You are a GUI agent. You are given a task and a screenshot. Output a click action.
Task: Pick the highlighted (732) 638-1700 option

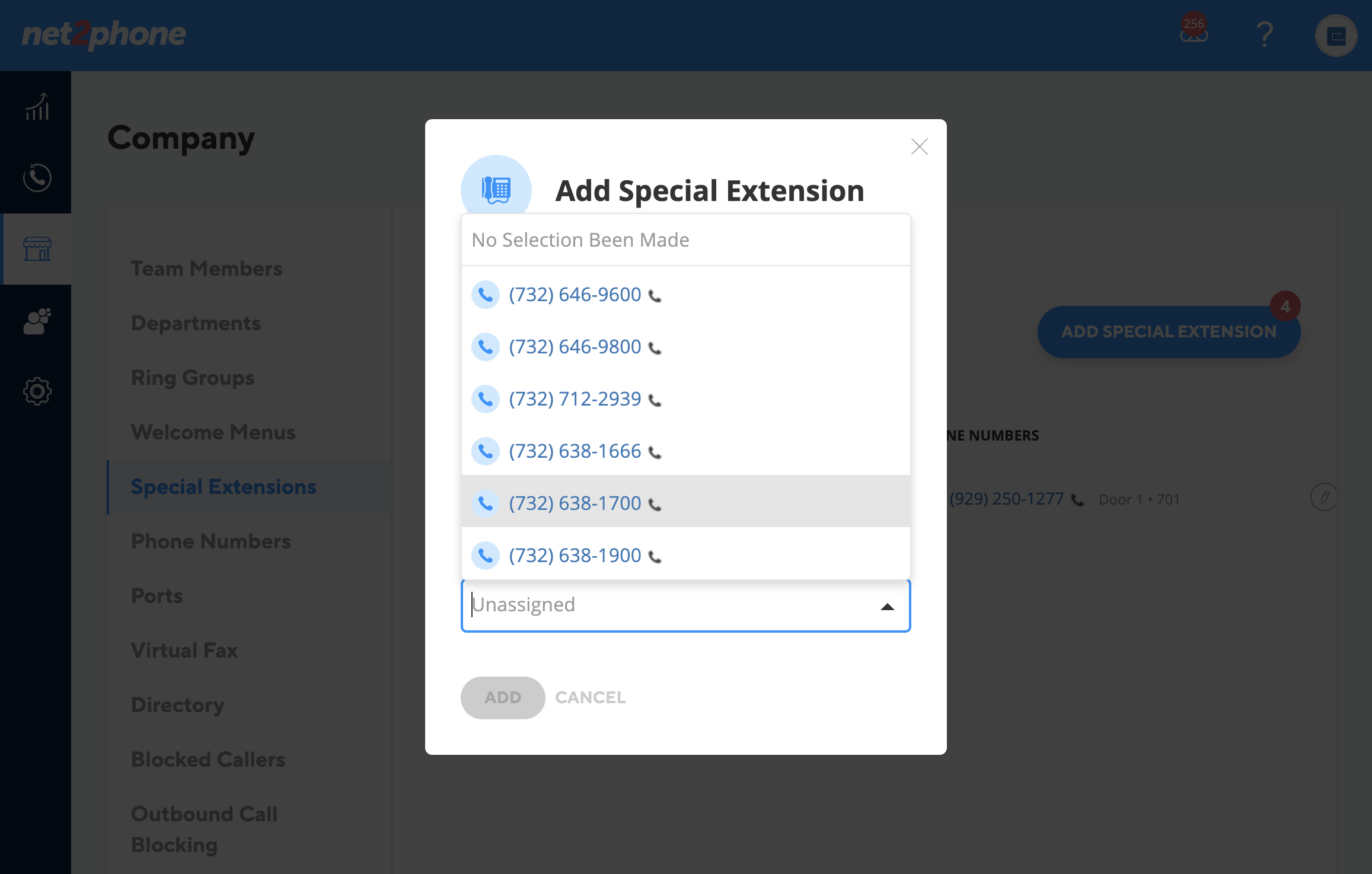point(686,501)
